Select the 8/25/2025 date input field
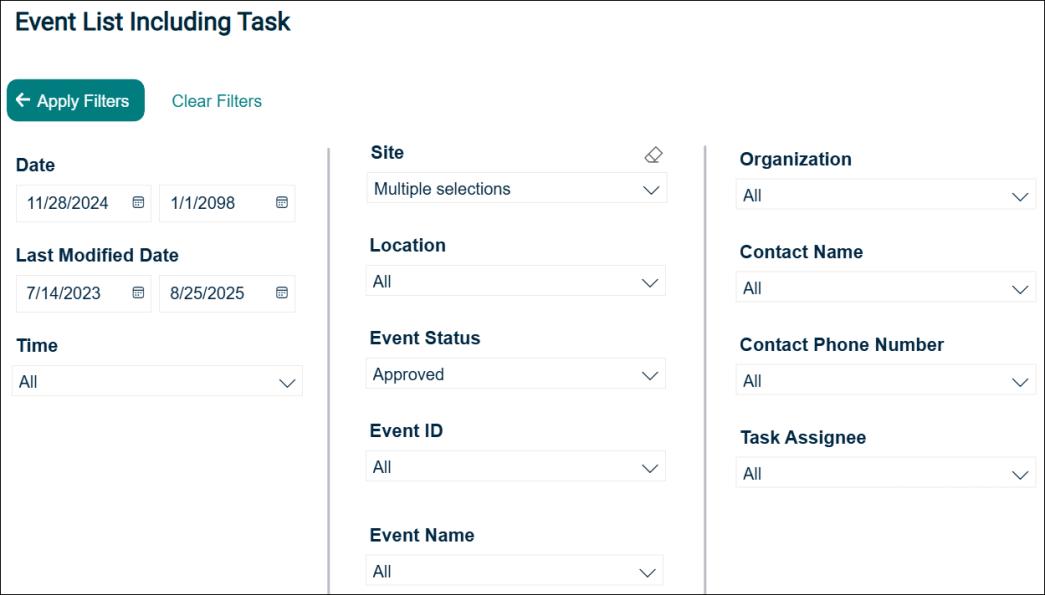The height and width of the screenshot is (595, 1045). (x=227, y=293)
